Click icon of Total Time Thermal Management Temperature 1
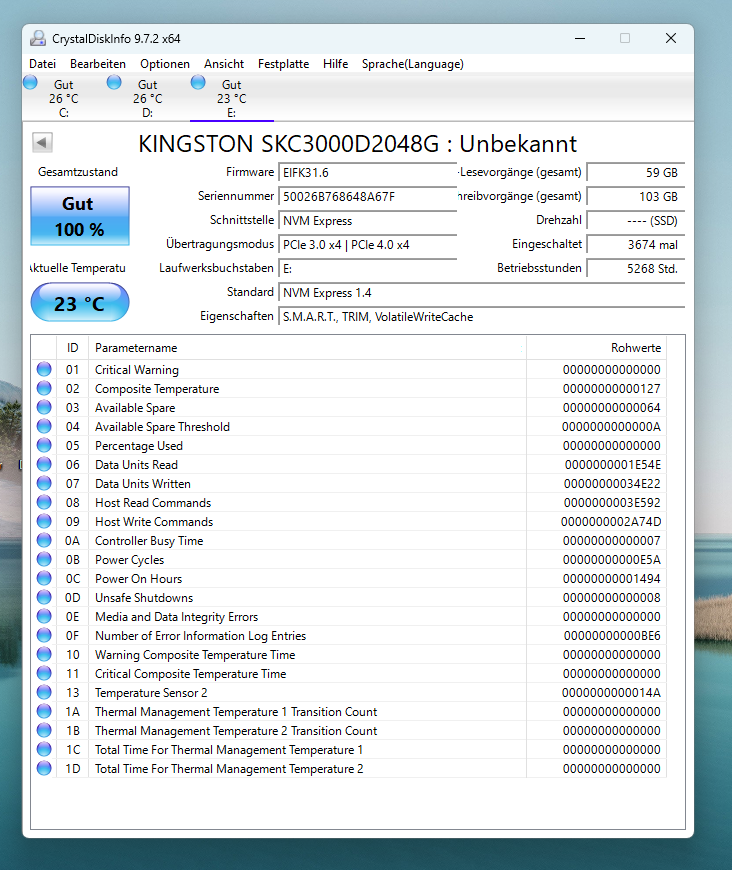Screen dimensions: 732x870 (44, 749)
